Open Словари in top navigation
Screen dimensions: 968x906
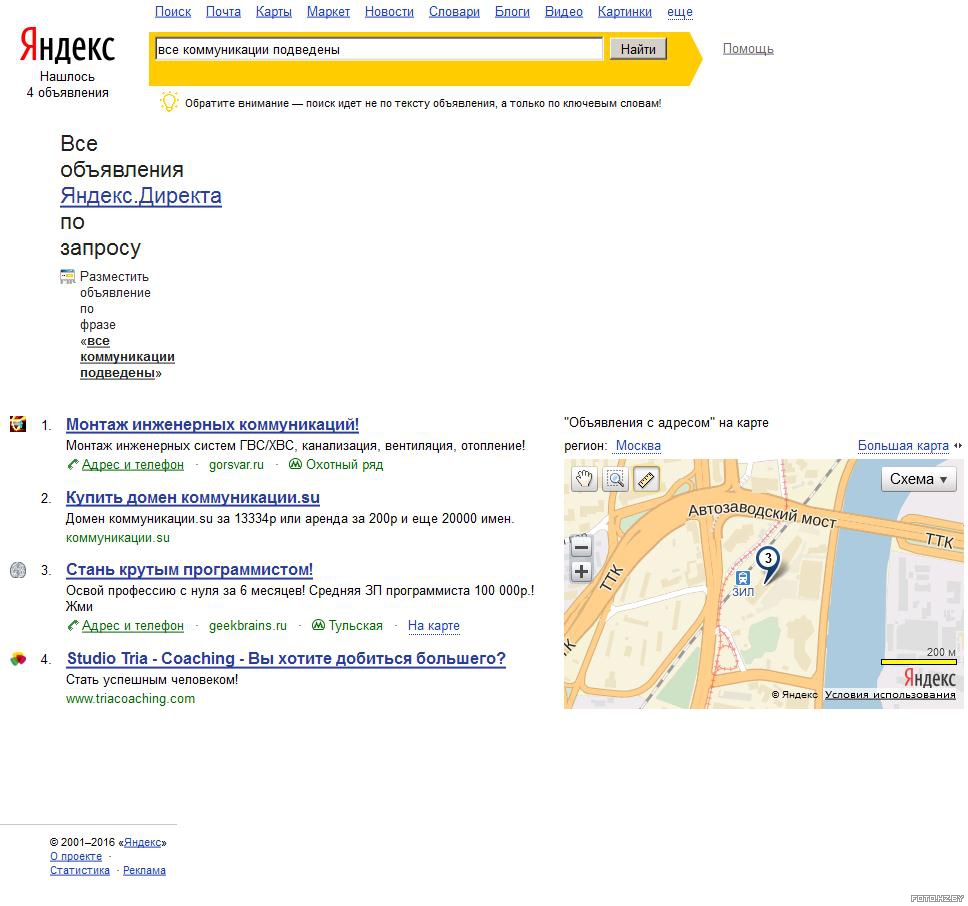tap(454, 12)
